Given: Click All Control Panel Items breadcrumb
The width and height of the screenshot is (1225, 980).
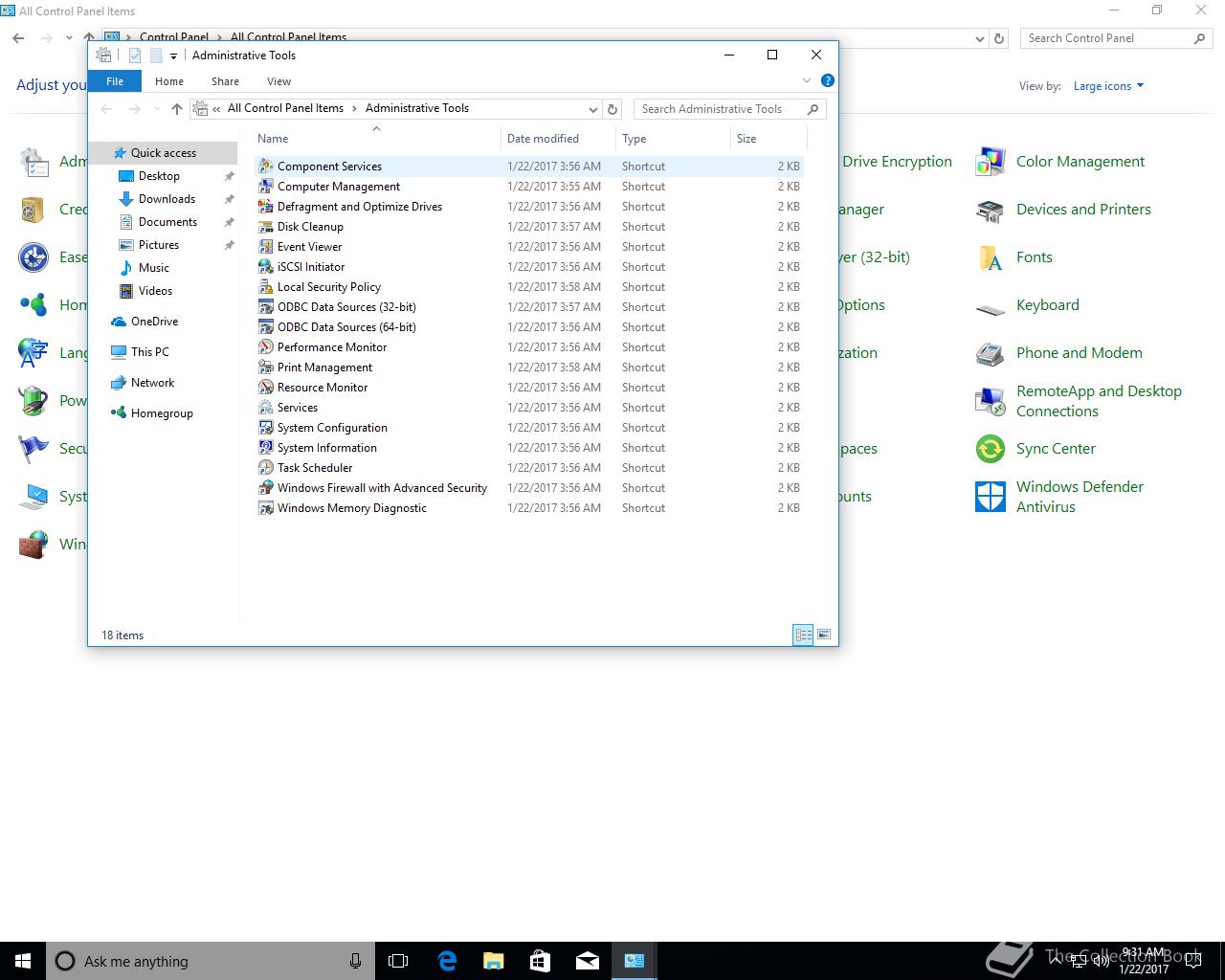Looking at the screenshot, I should tap(285, 108).
